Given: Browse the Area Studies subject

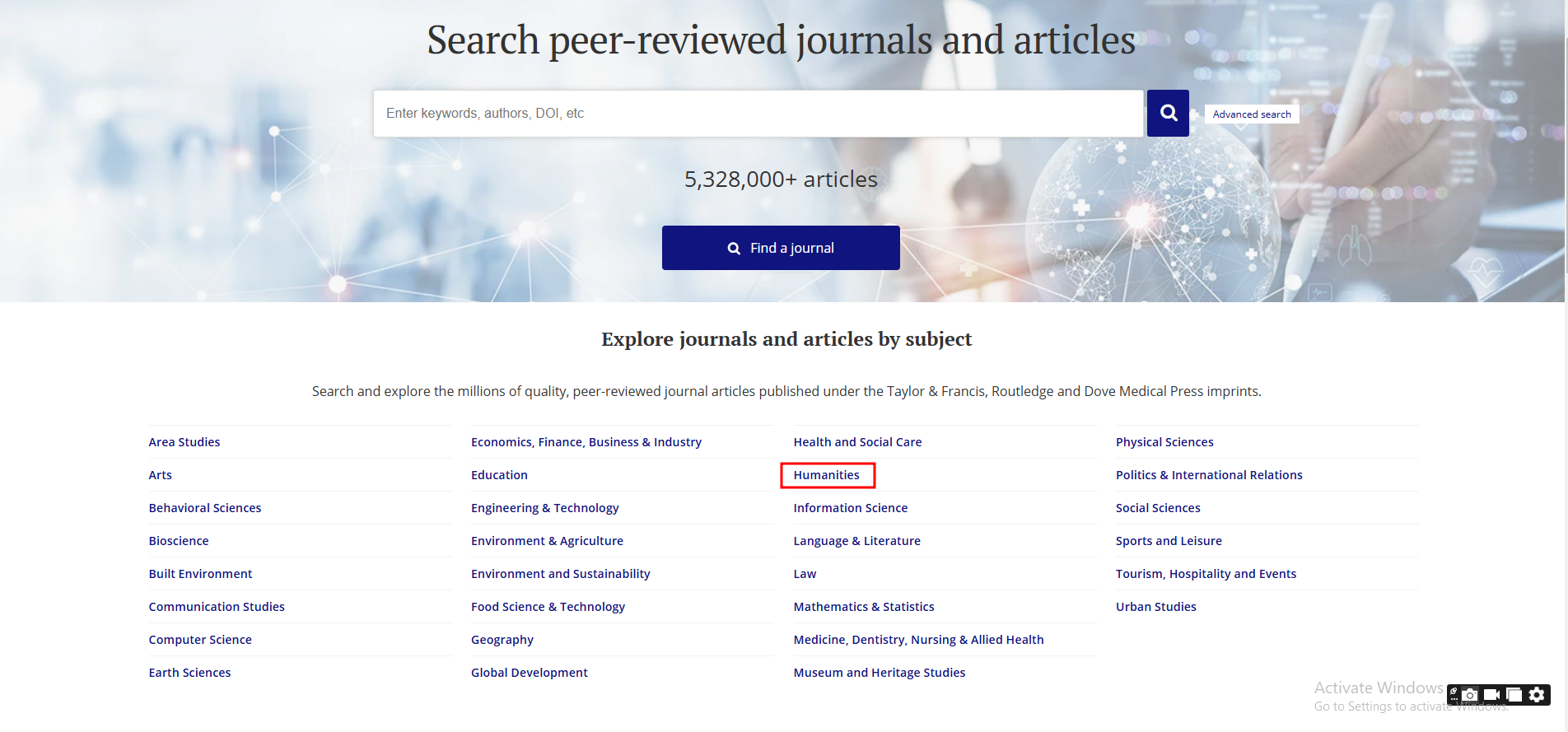Looking at the screenshot, I should pyautogui.click(x=184, y=442).
